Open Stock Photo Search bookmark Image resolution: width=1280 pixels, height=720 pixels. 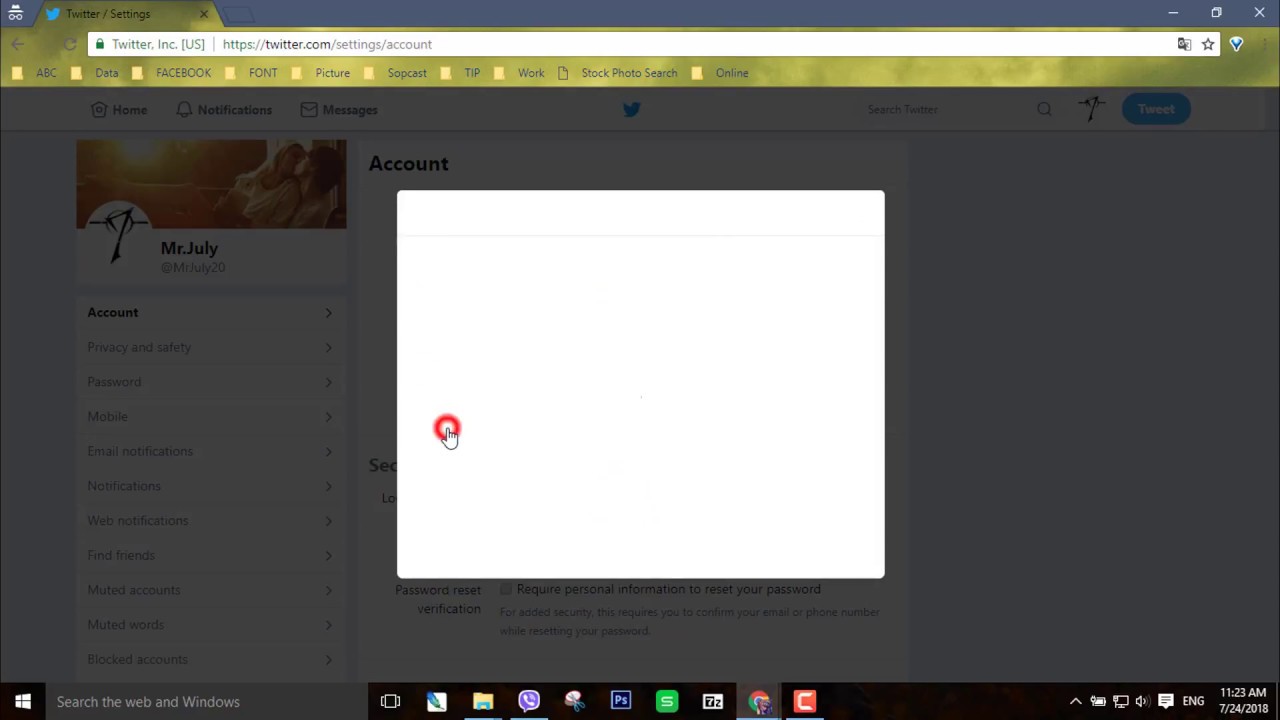(618, 73)
